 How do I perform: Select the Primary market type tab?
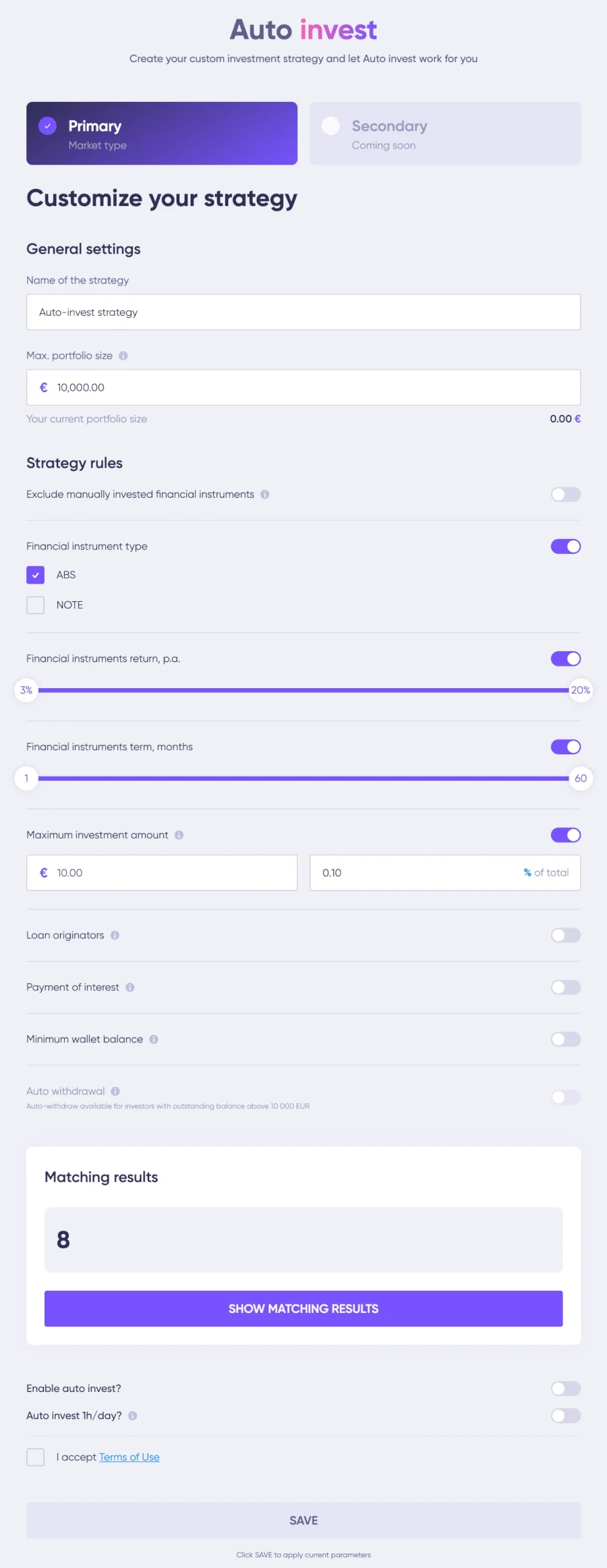[162, 134]
